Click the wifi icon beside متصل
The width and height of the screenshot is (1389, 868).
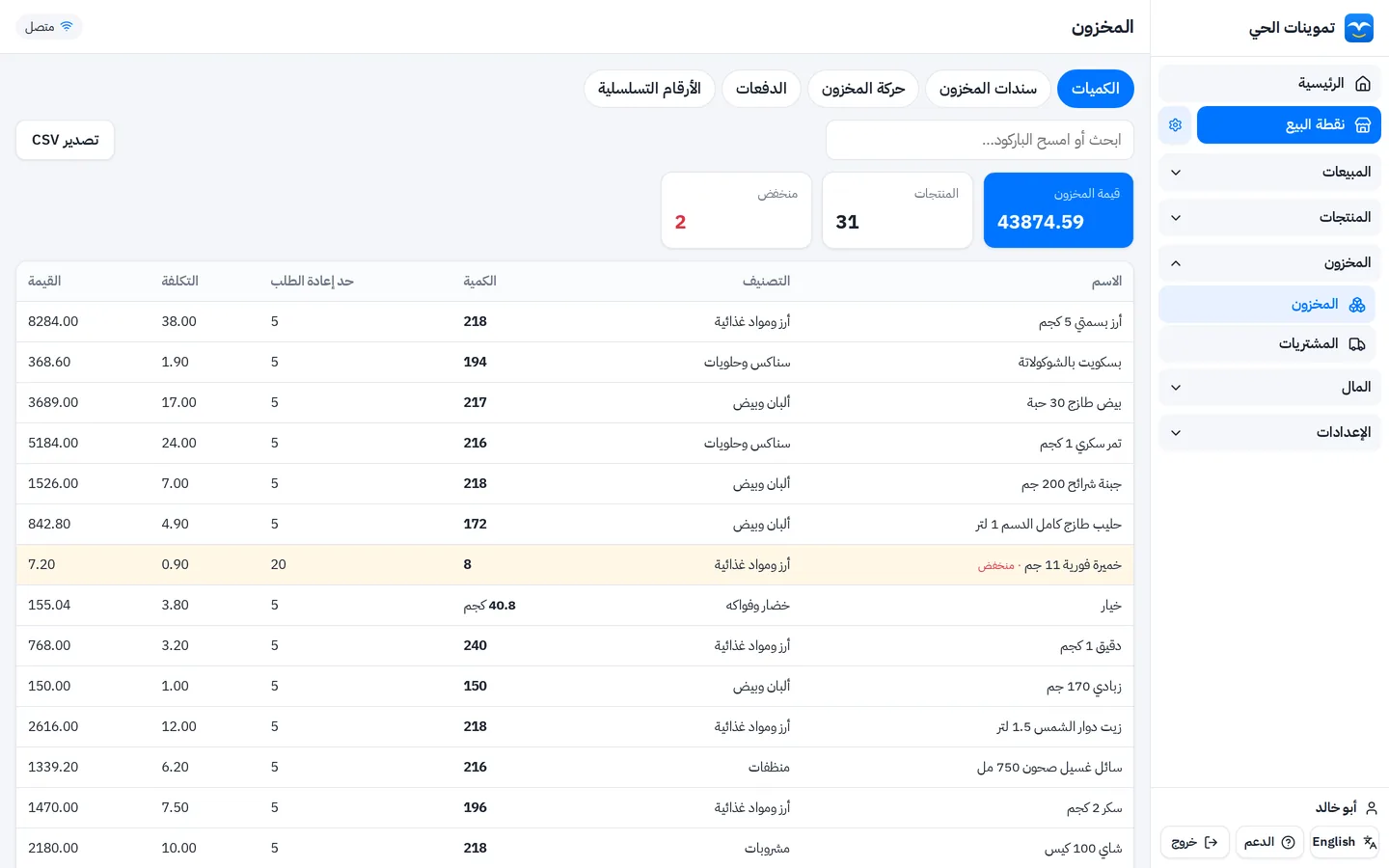[x=67, y=27]
